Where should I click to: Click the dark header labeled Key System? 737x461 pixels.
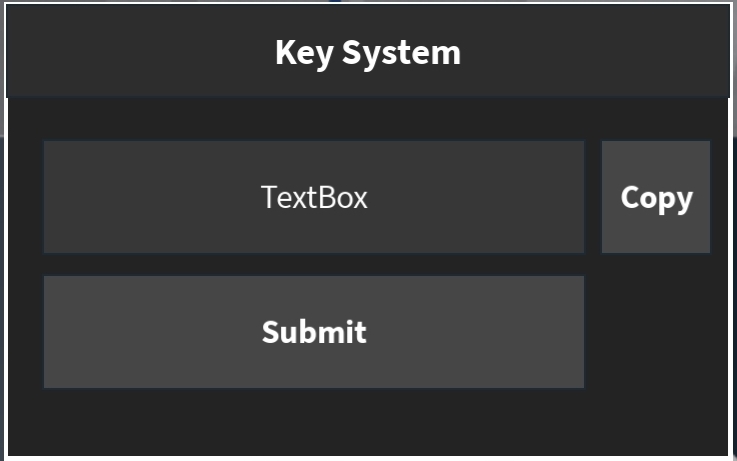click(x=368, y=52)
